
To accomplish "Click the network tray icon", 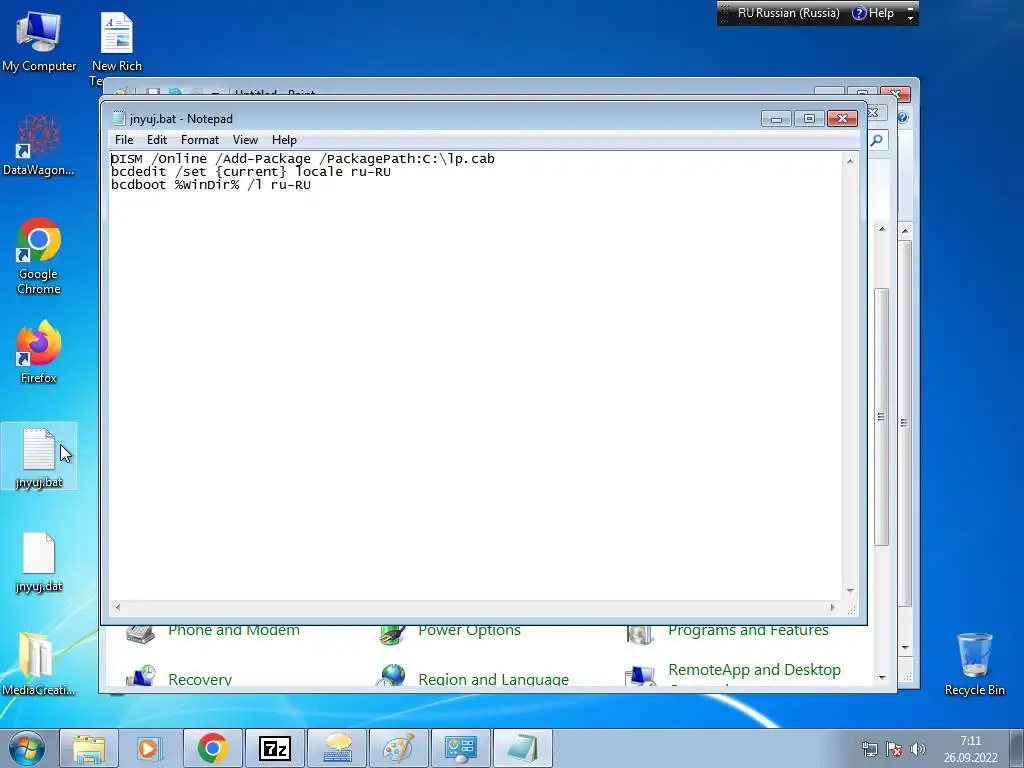I will pyautogui.click(x=869, y=749).
